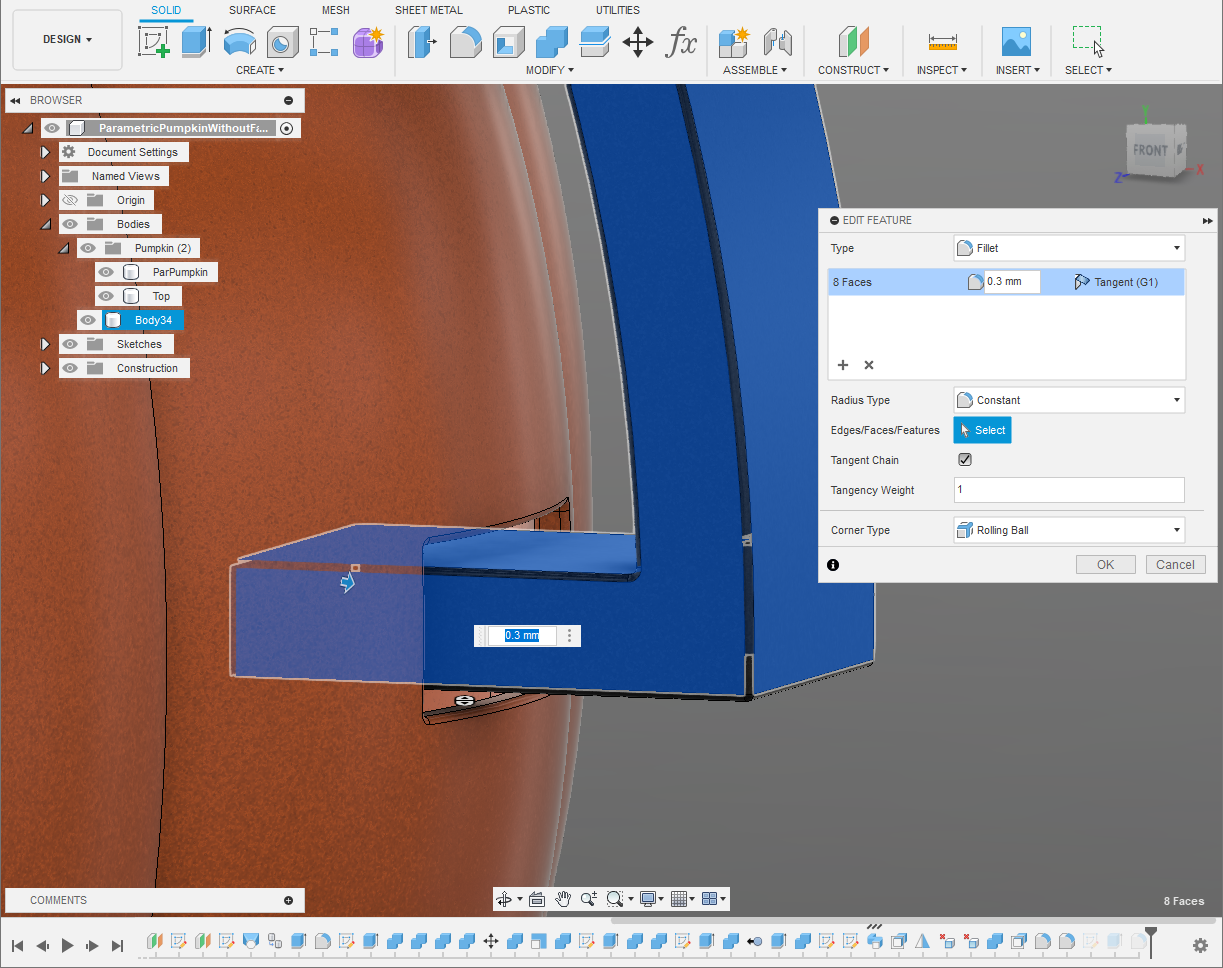Viewport: 1223px width, 968px height.
Task: Switch to the SHEET METAL tab
Action: tap(428, 10)
